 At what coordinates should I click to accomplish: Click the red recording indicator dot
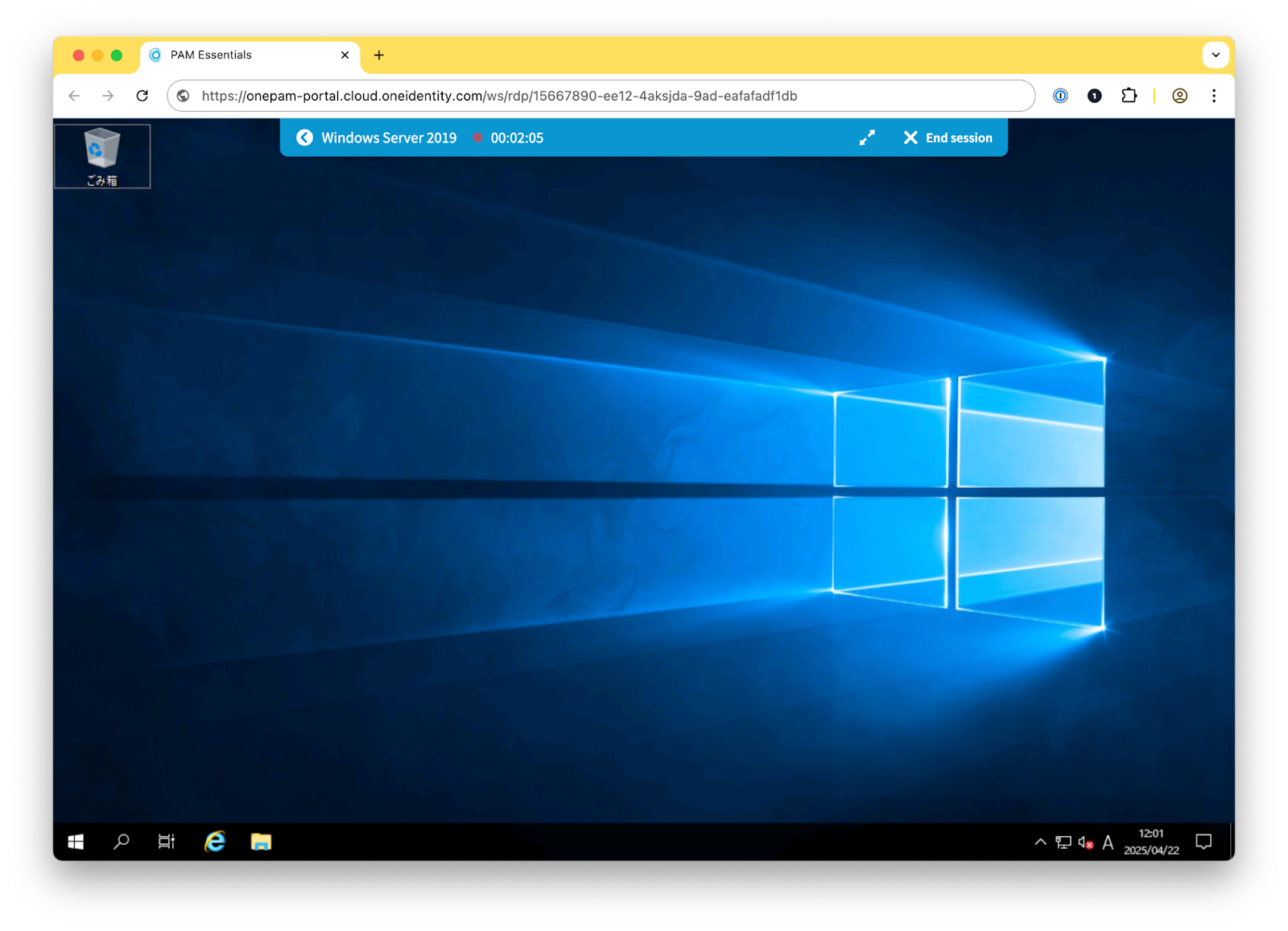477,138
